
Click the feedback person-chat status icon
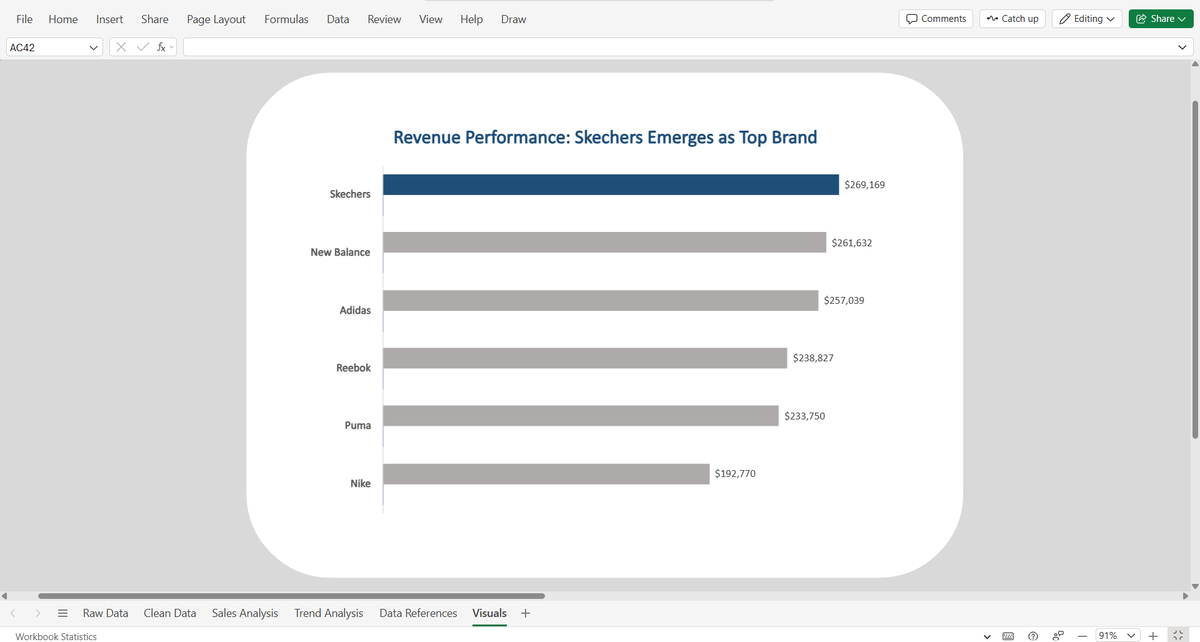pyautogui.click(x=1057, y=635)
